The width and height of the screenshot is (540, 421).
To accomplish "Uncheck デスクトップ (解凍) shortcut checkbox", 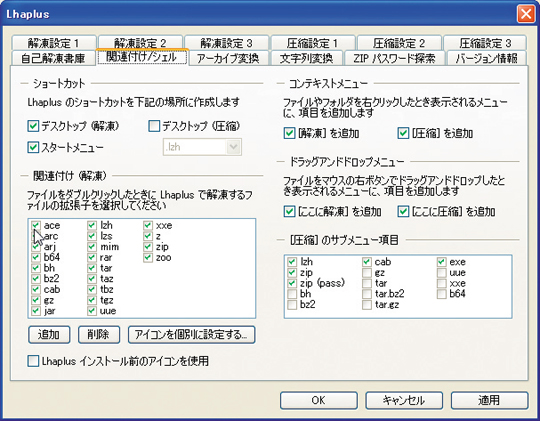I will click(x=33, y=126).
